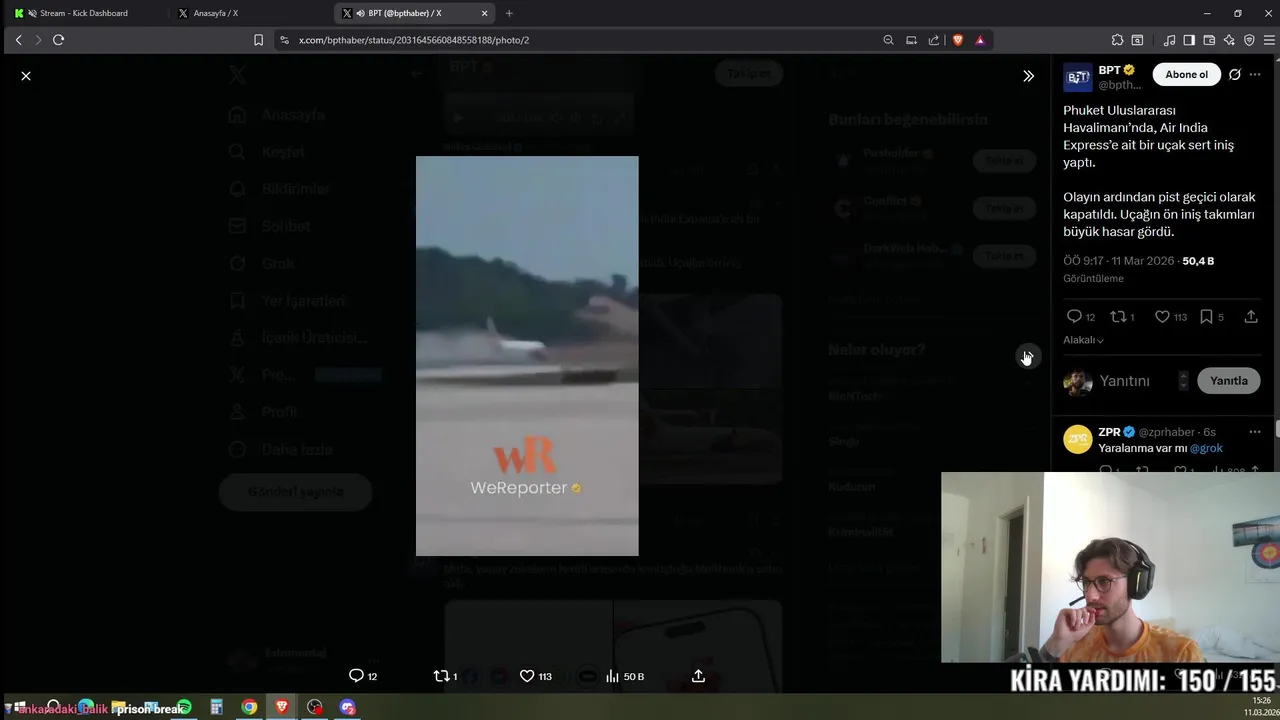Open the BPT post's three-dot more menu
The width and height of the screenshot is (1280, 720).
[x=1255, y=74]
